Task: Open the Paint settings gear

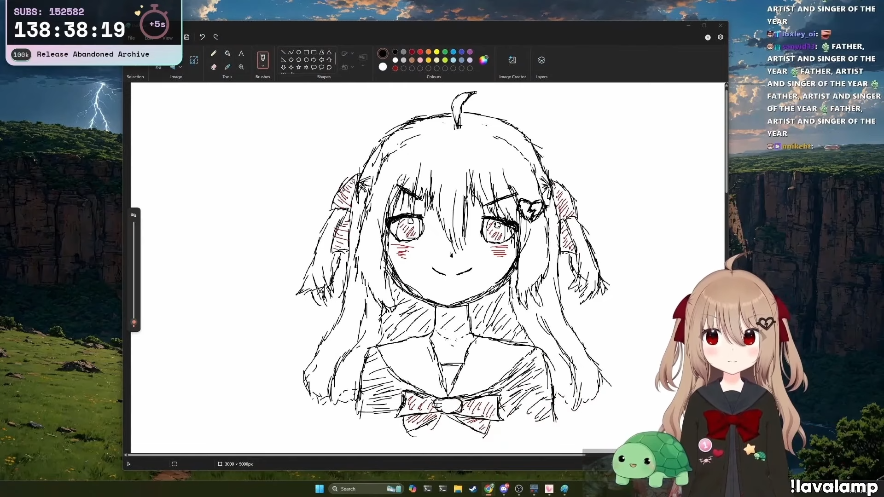Action: [720, 37]
